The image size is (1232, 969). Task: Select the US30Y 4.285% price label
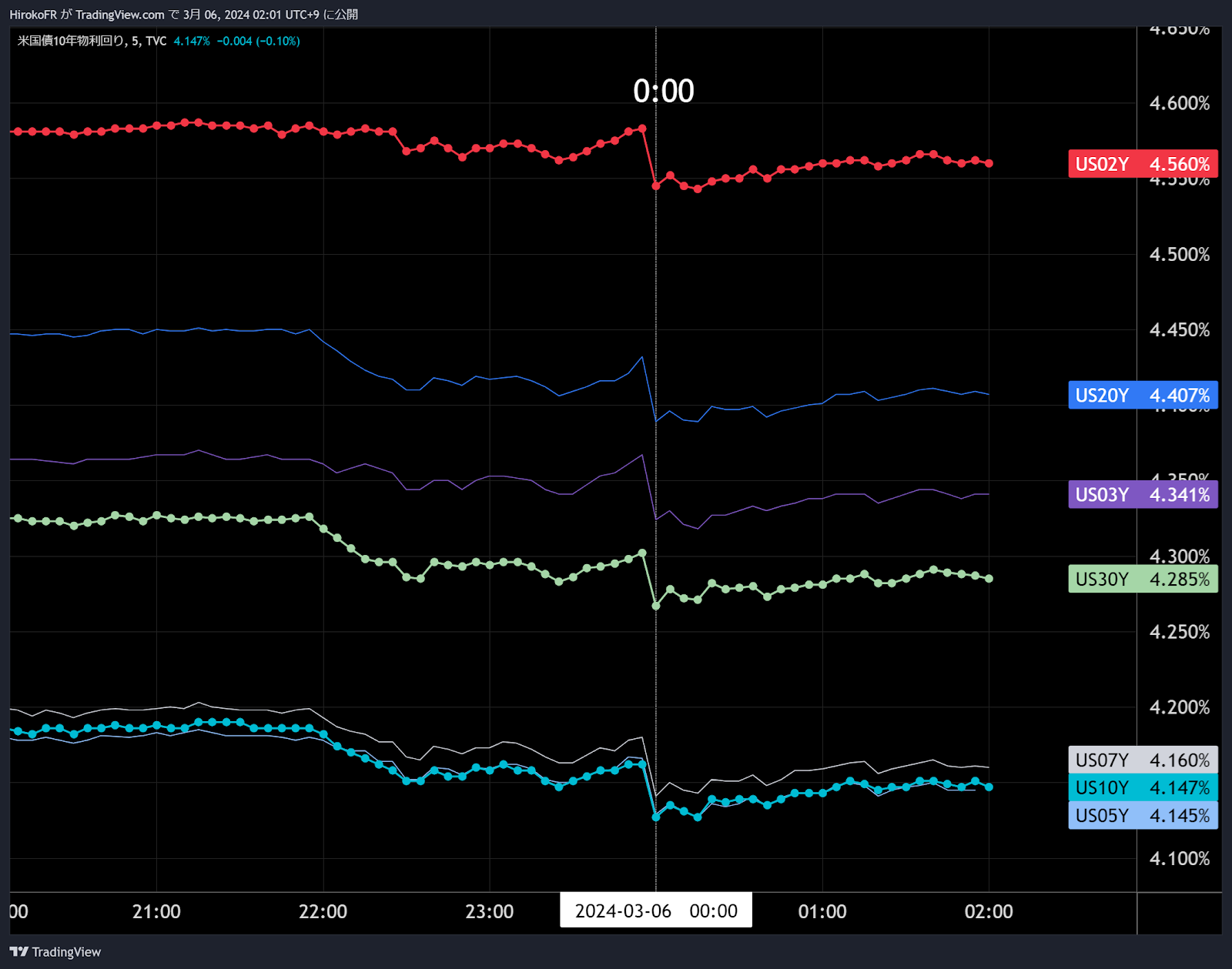point(1143,579)
